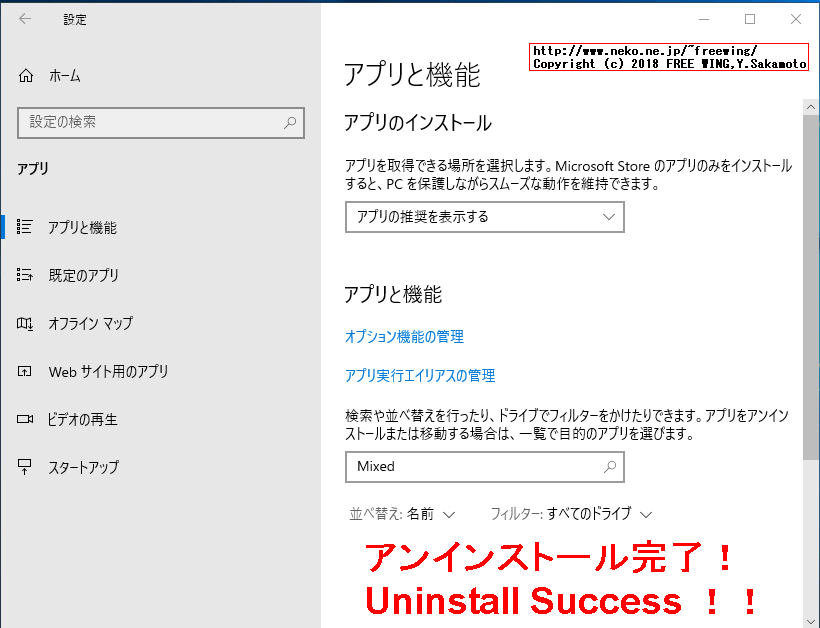This screenshot has width=820, height=628.
Task: Click the scrollbar up arrow
Action: [811, 107]
